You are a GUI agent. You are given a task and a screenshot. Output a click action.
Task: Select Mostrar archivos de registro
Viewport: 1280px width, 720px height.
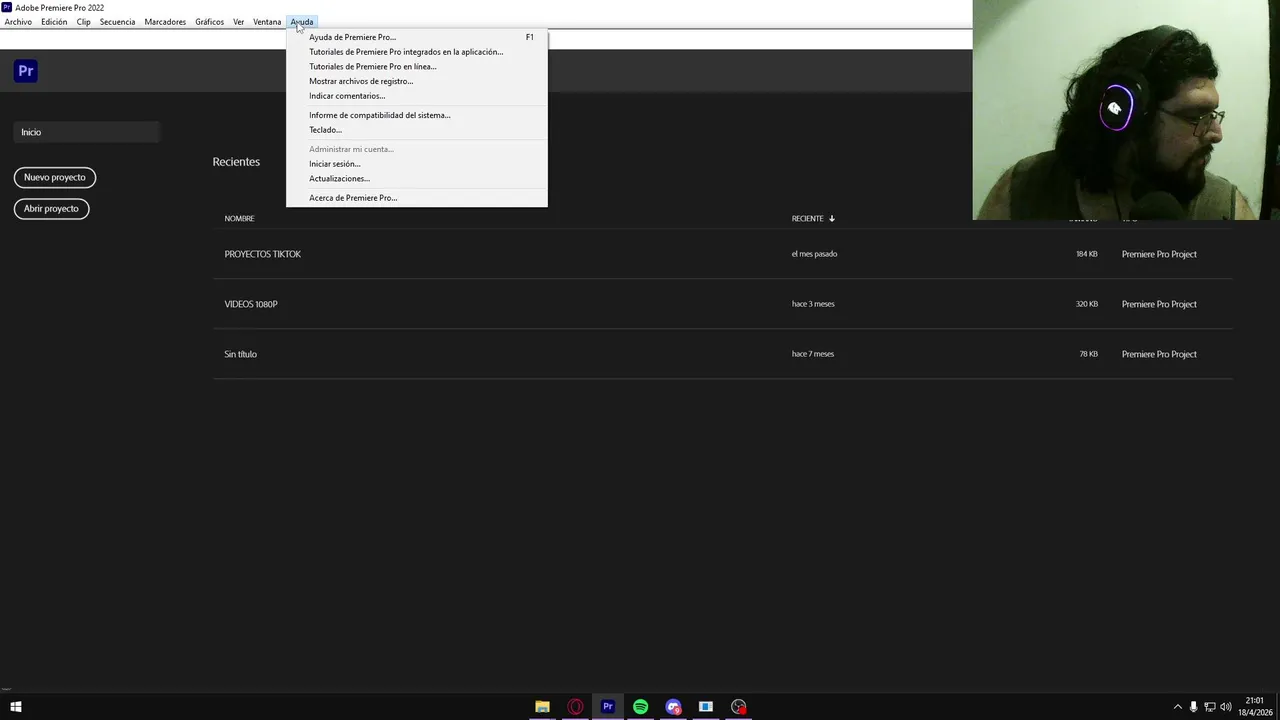point(417,81)
